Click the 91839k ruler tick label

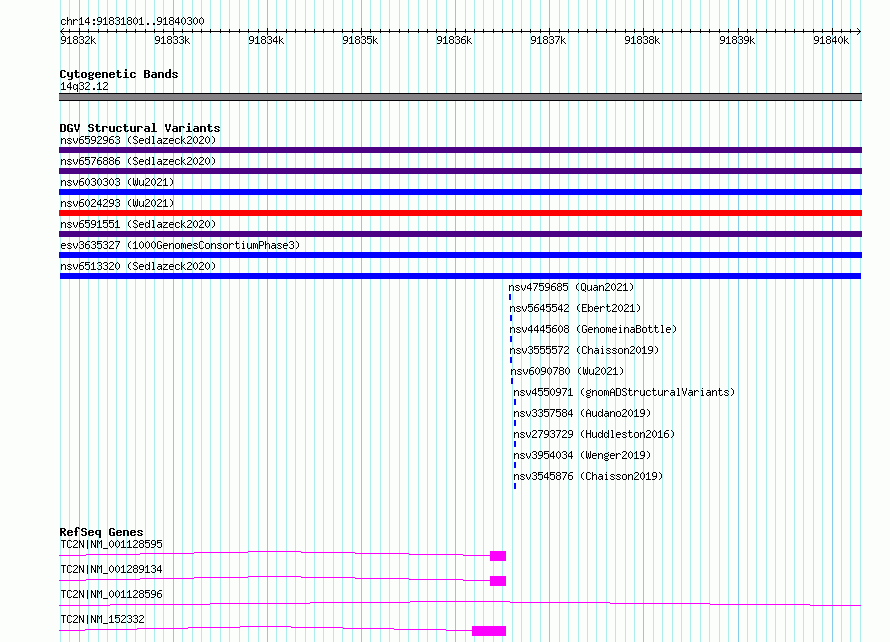[x=737, y=40]
